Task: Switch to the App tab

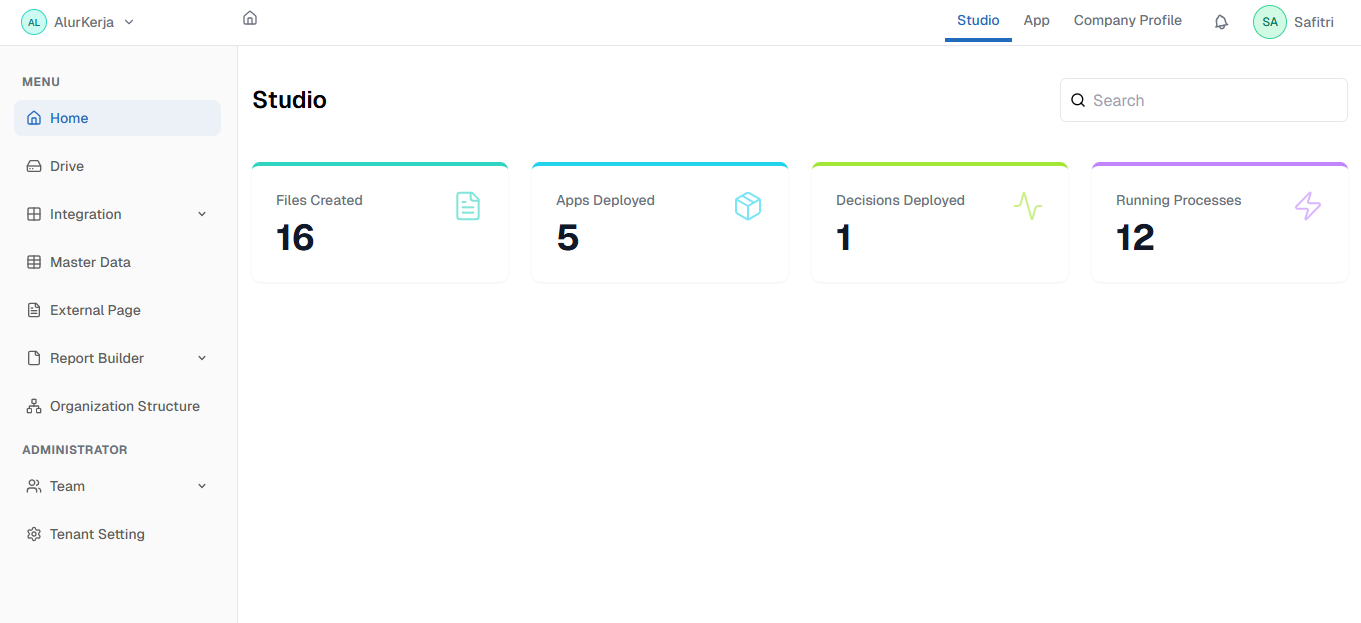Action: [1036, 21]
